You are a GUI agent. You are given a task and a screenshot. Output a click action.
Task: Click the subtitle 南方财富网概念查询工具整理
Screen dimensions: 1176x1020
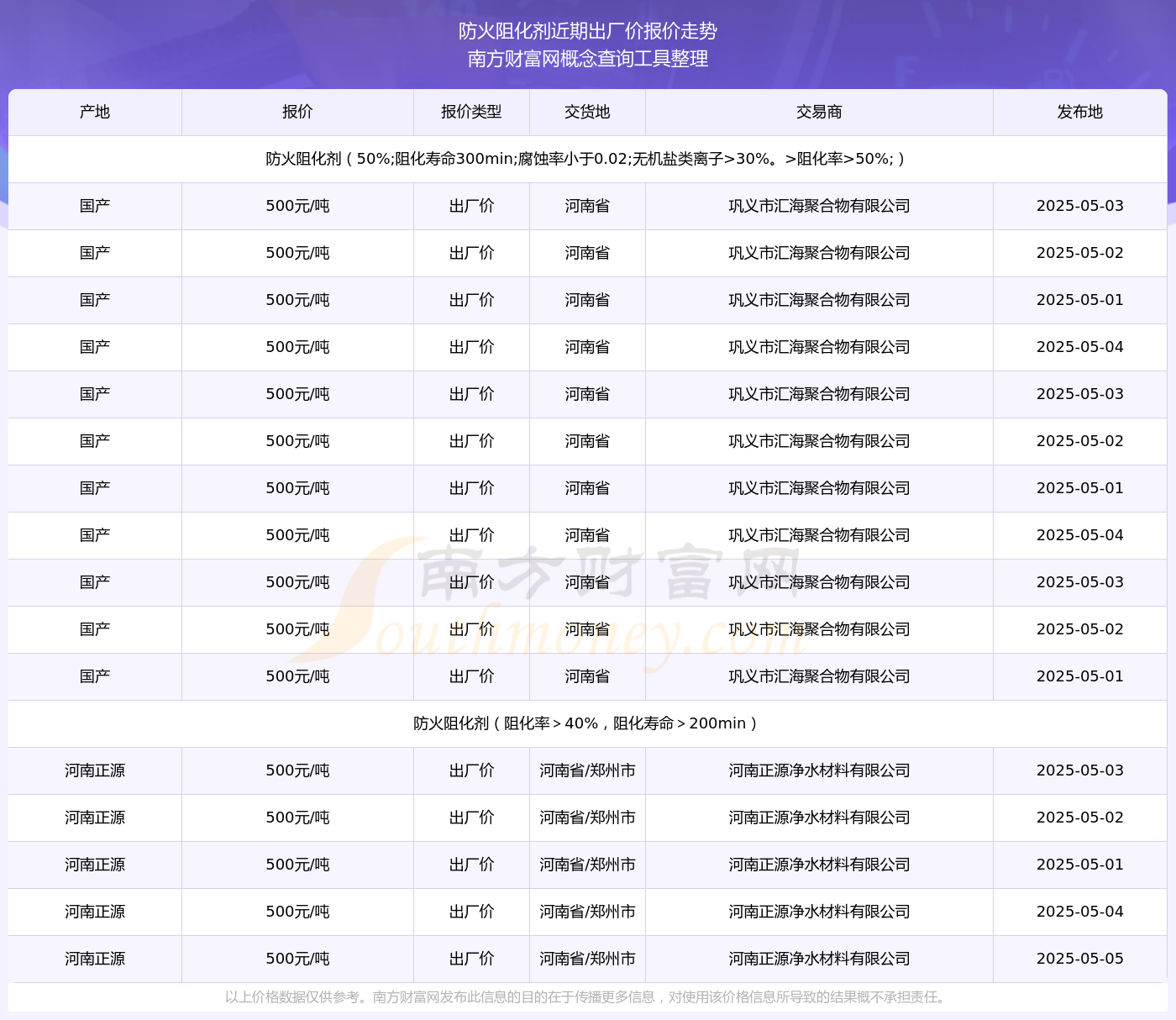click(x=588, y=59)
